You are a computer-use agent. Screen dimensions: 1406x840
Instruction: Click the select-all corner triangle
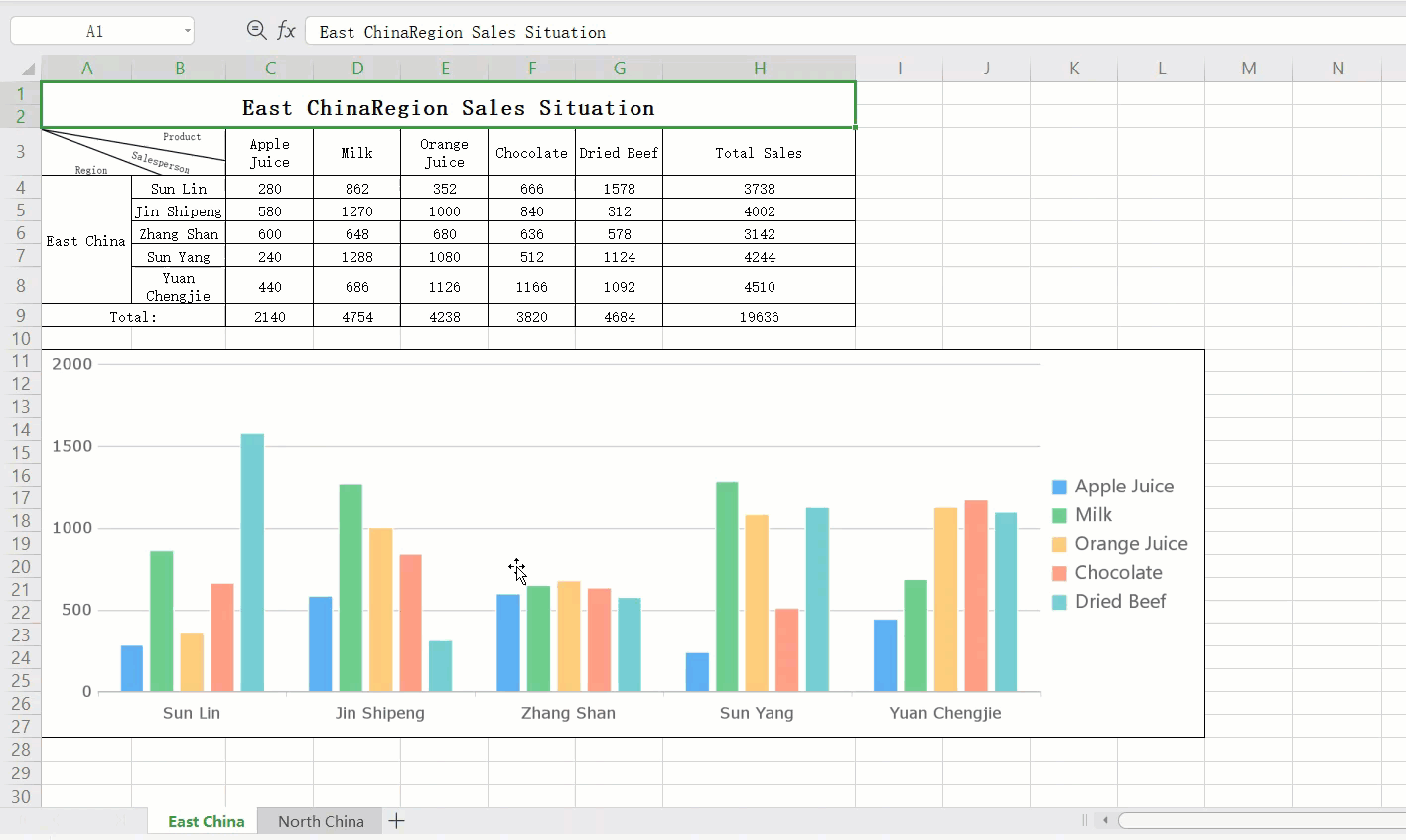[28, 69]
